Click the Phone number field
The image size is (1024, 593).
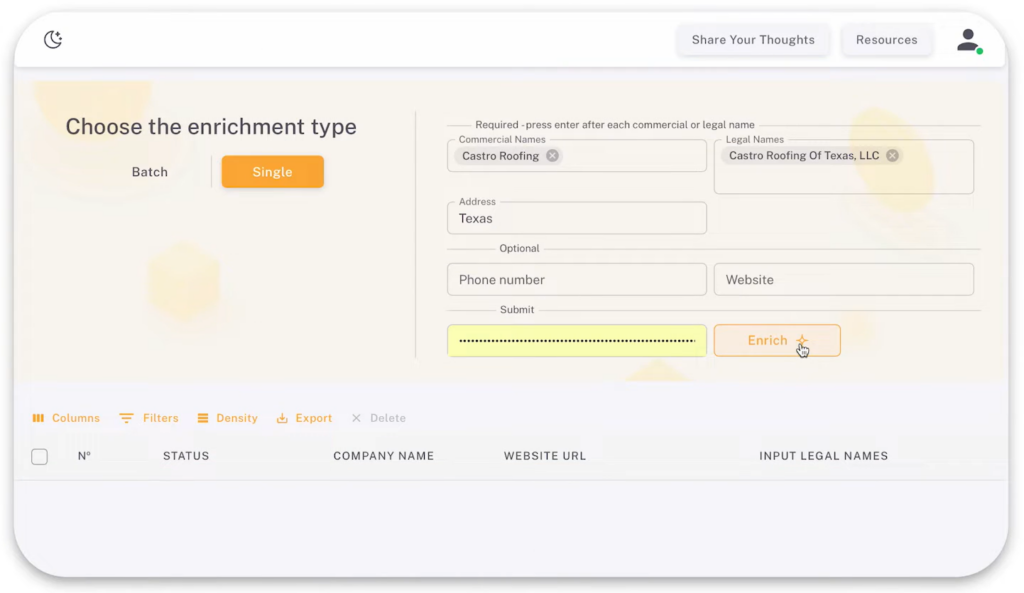tap(576, 279)
